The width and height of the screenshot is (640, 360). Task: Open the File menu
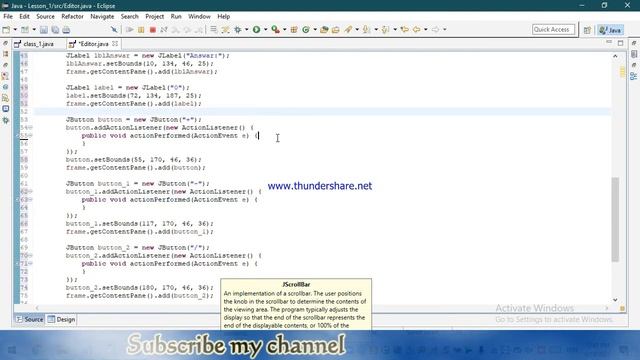coord(8,17)
